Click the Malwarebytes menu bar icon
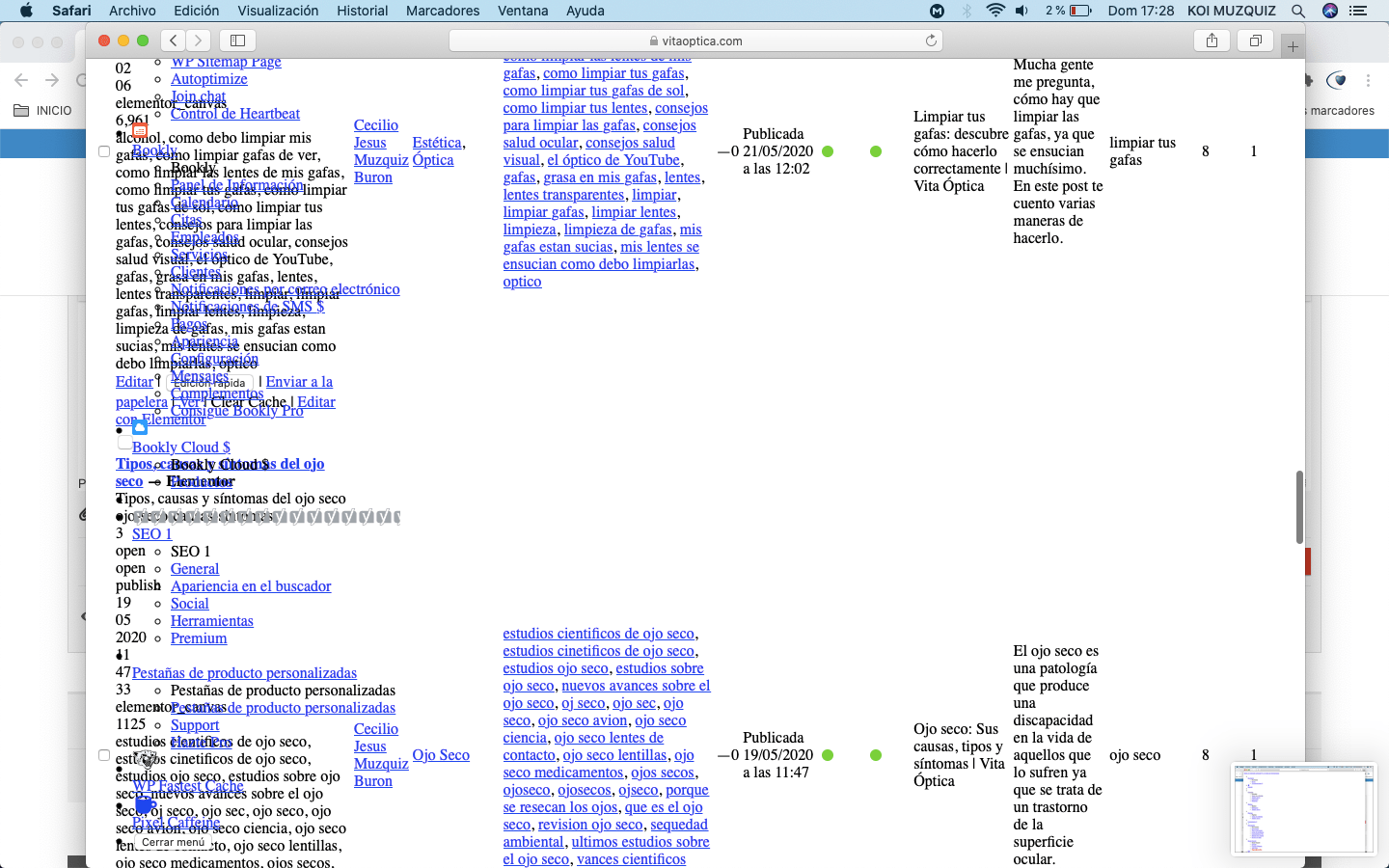 [937, 11]
